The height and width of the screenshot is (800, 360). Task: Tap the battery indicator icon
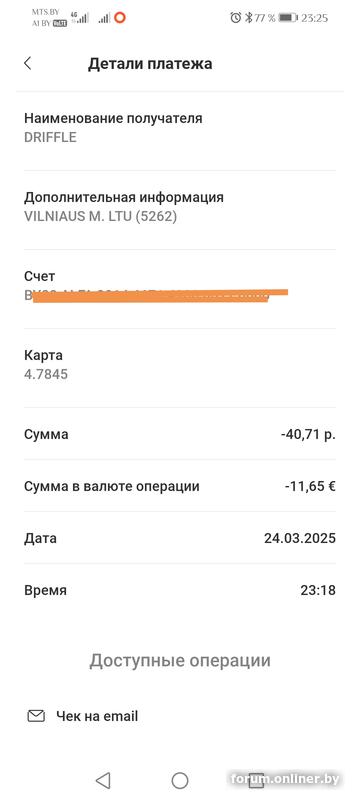(288, 18)
